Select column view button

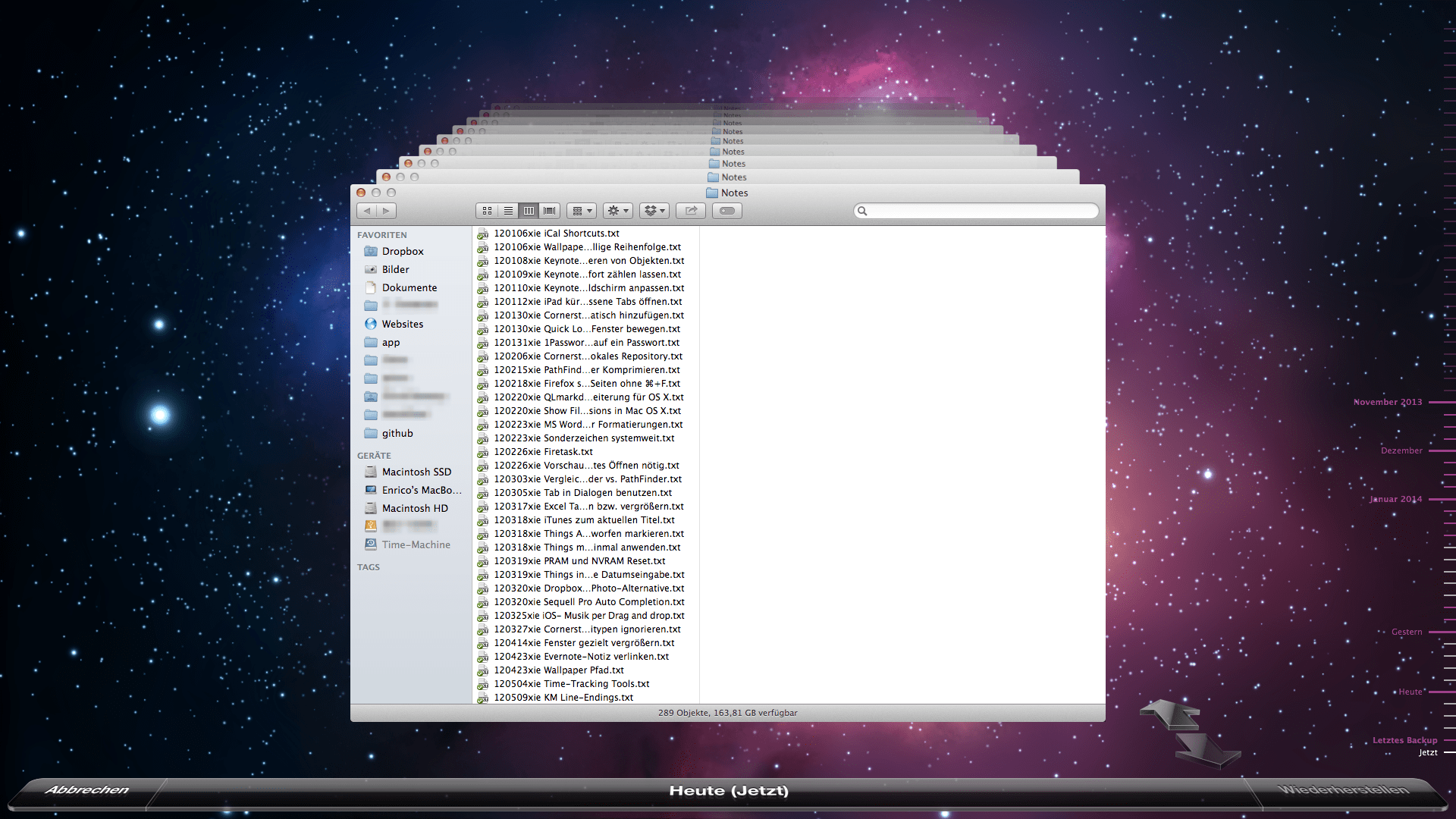tap(529, 211)
